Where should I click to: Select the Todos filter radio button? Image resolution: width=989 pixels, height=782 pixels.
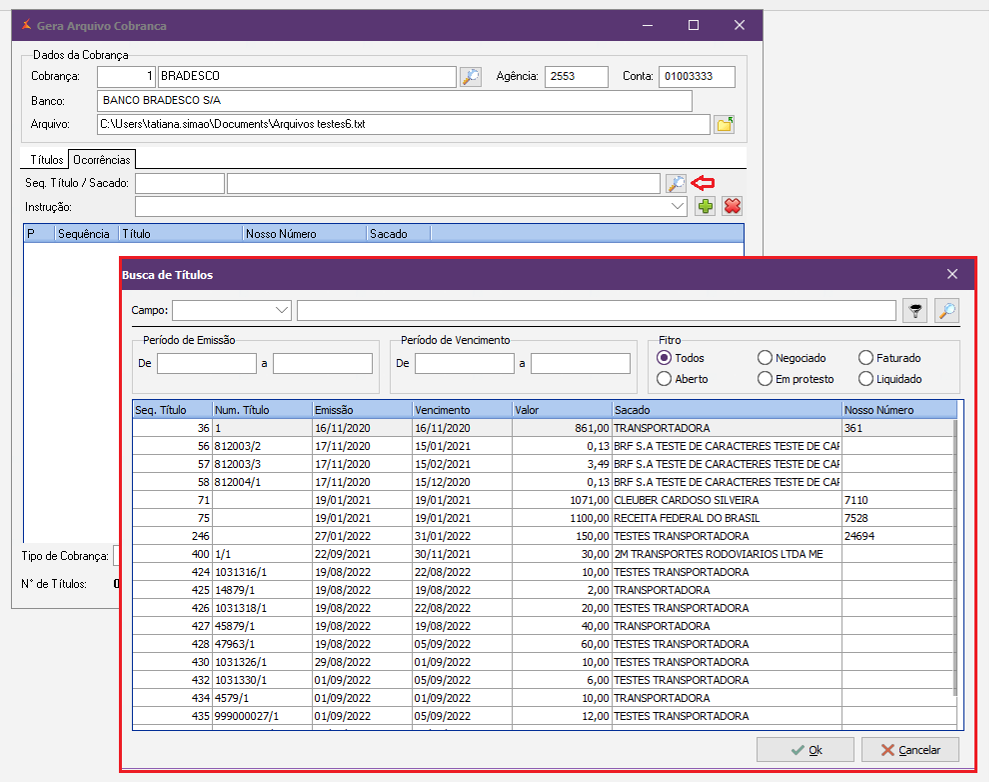(664, 358)
